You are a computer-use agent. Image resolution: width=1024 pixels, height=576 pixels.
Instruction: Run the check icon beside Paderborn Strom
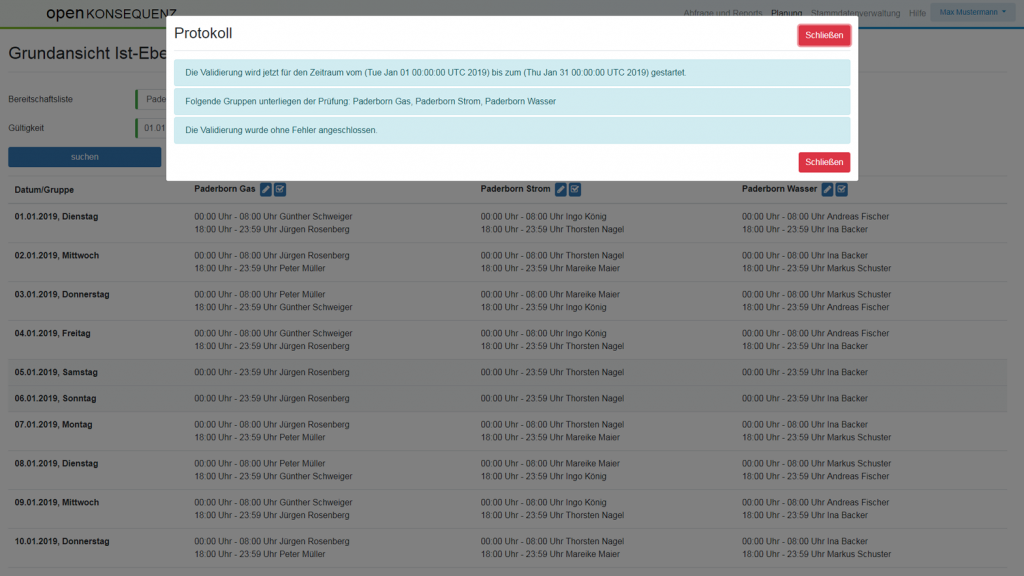(575, 189)
